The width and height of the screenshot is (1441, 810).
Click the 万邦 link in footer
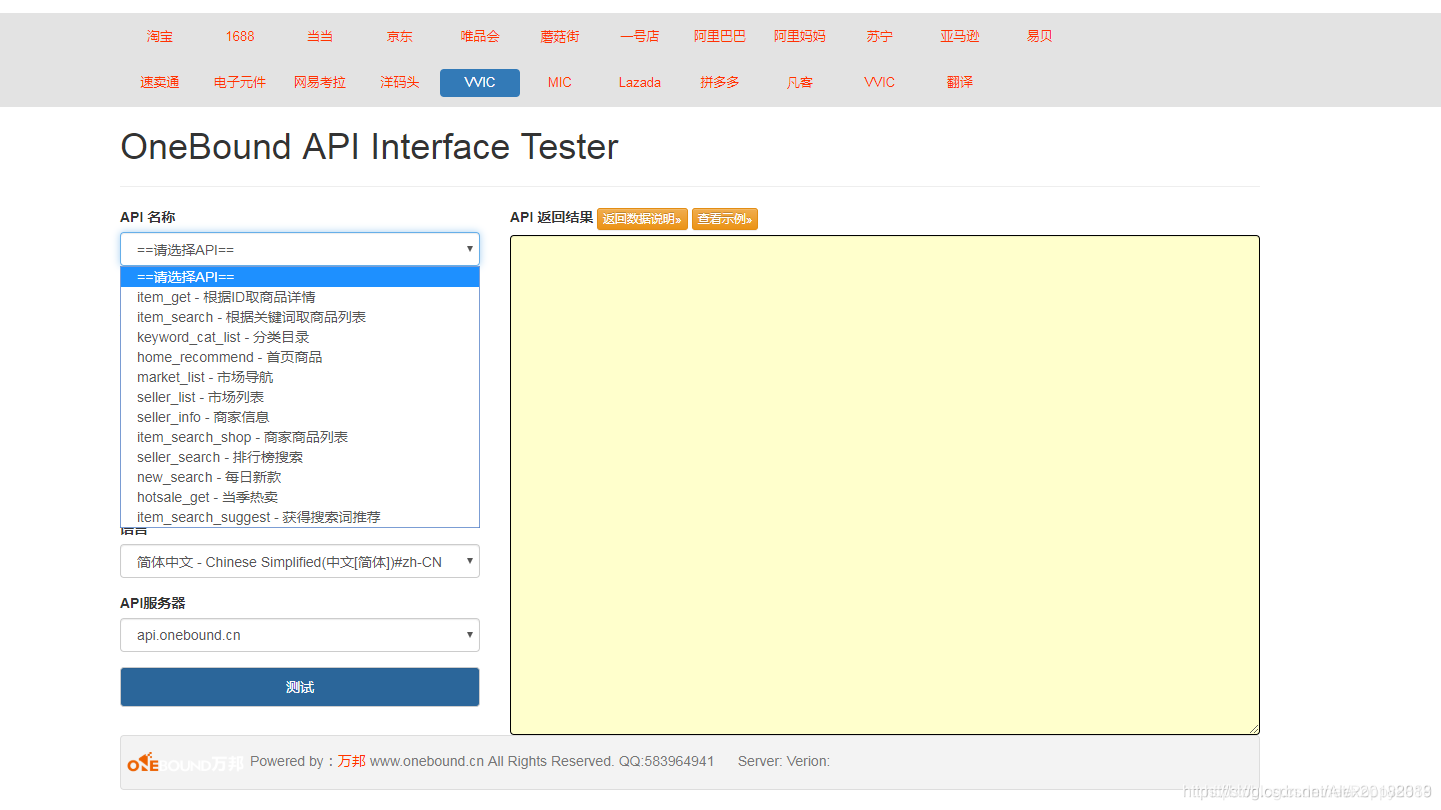tap(351, 761)
